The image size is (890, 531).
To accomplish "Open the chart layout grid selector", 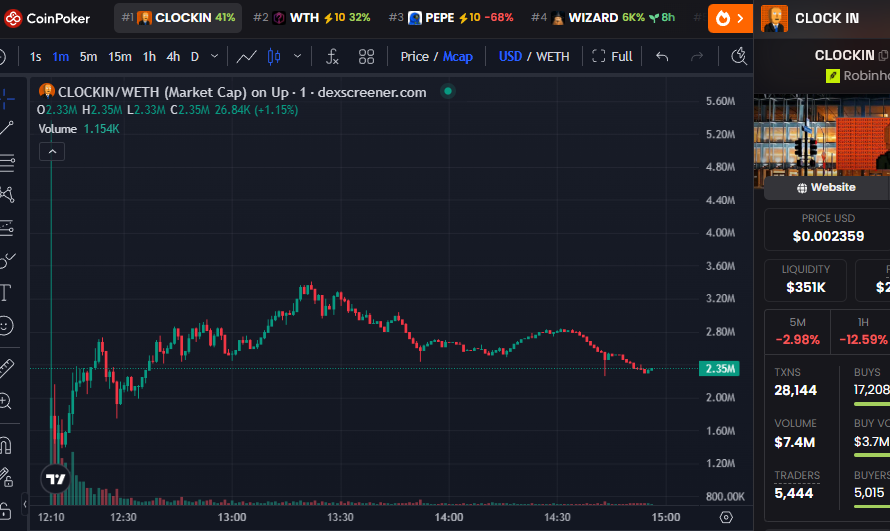I will click(367, 56).
